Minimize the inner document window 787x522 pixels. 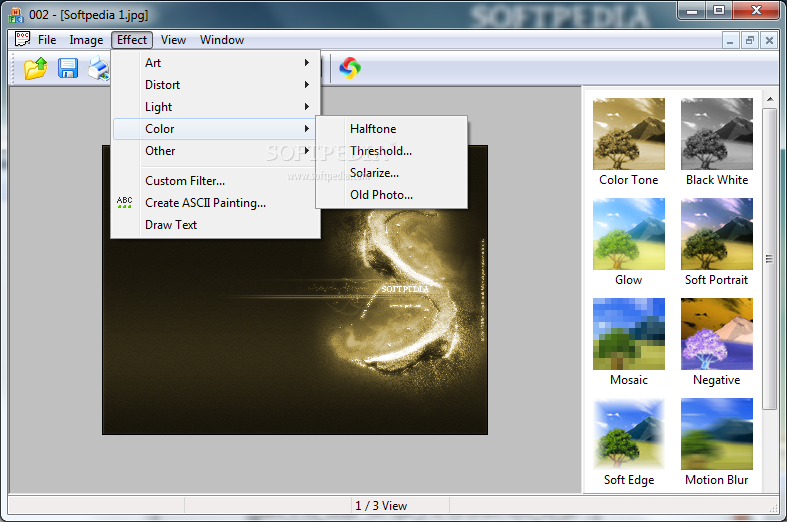coord(730,40)
